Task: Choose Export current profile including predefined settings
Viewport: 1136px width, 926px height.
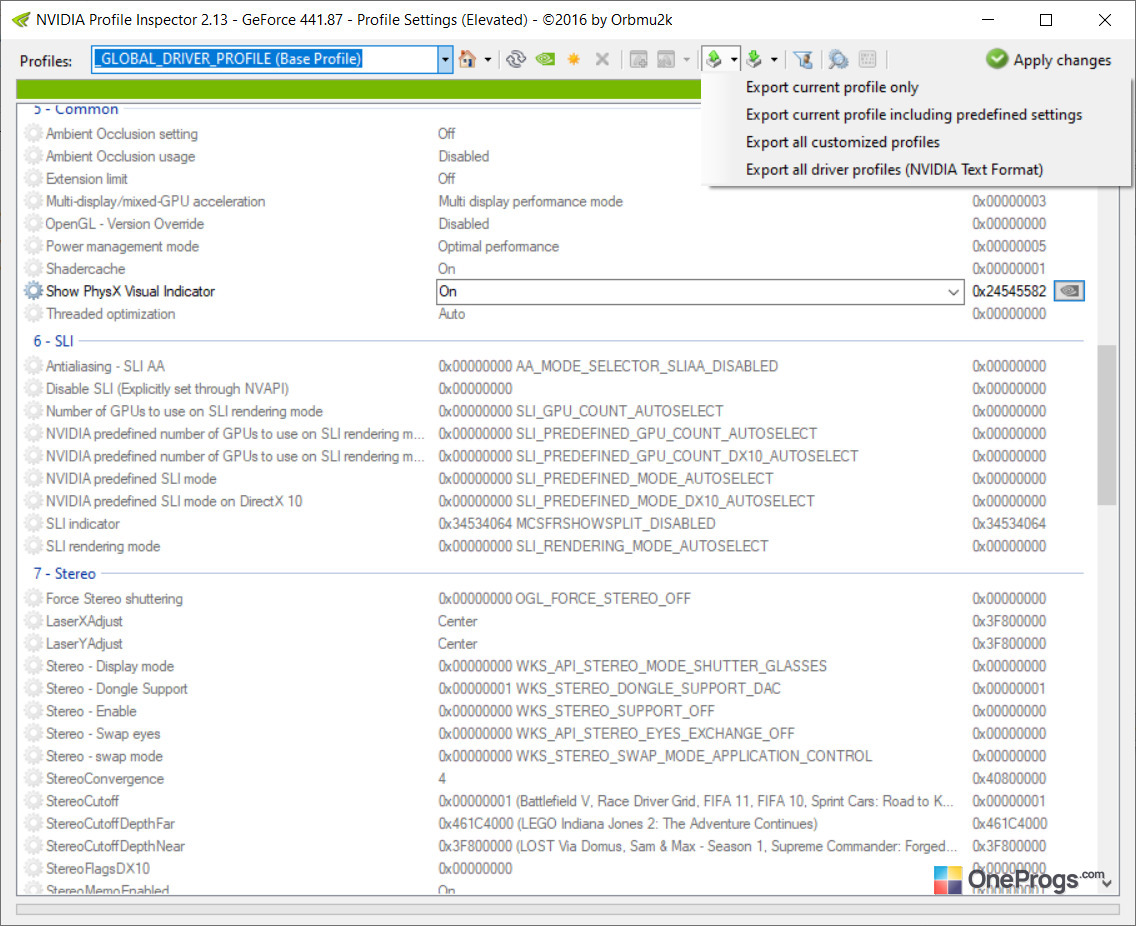Action: click(914, 114)
